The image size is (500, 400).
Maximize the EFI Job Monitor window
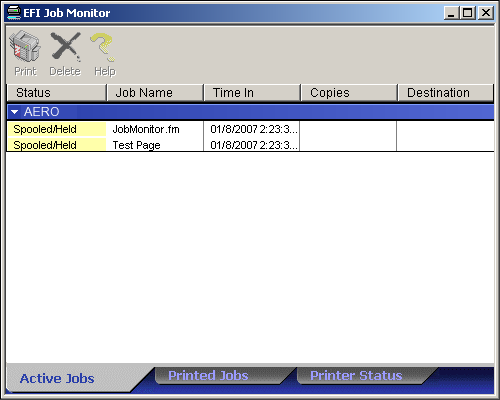[x=468, y=13]
